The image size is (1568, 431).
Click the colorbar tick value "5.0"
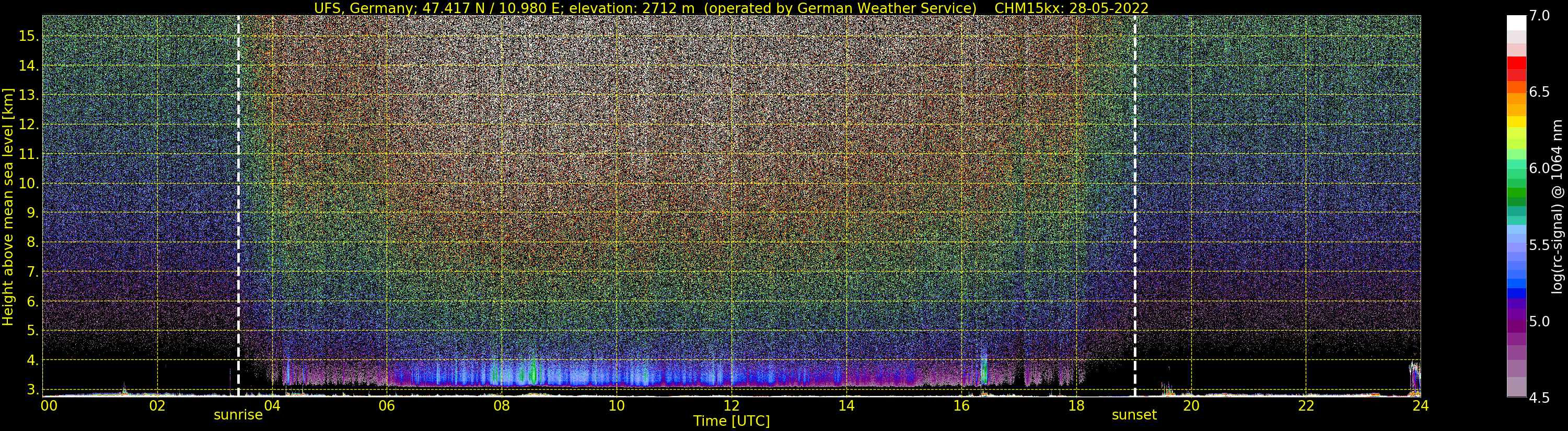pos(1539,321)
